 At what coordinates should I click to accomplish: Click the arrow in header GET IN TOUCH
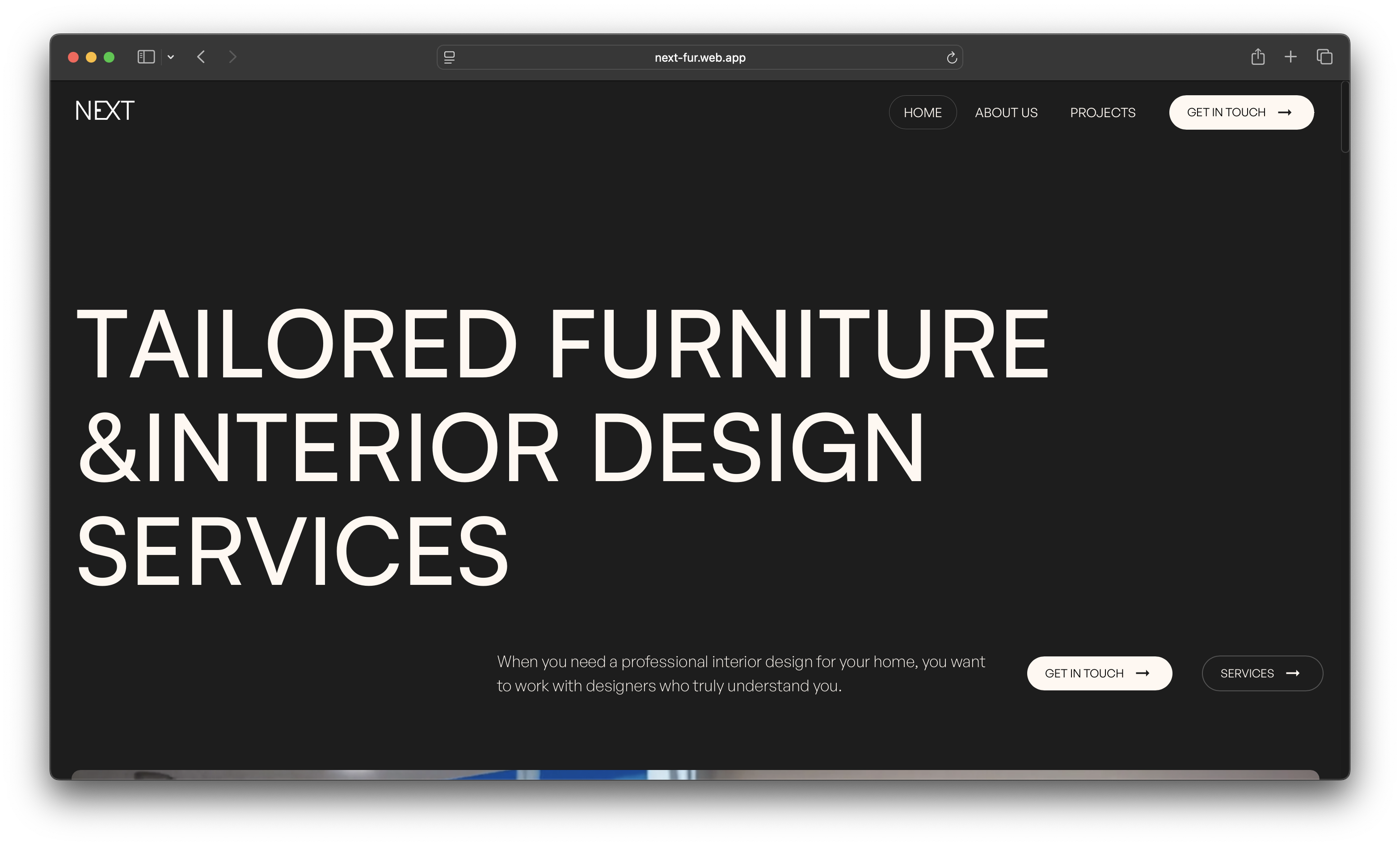(x=1285, y=113)
